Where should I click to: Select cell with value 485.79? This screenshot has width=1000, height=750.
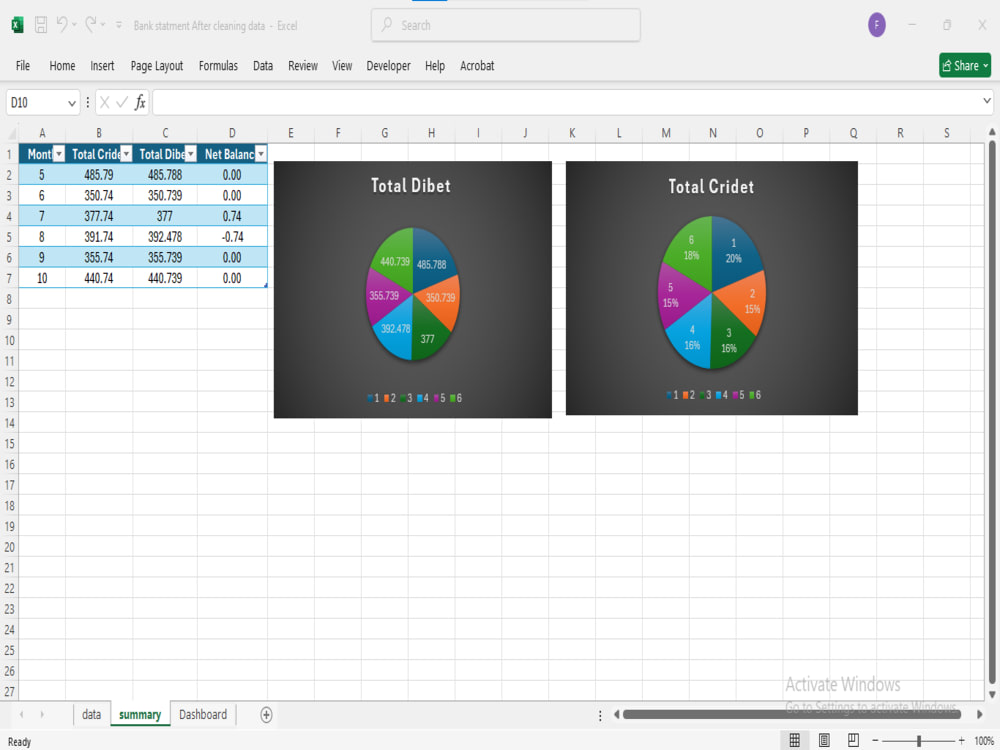pos(99,175)
